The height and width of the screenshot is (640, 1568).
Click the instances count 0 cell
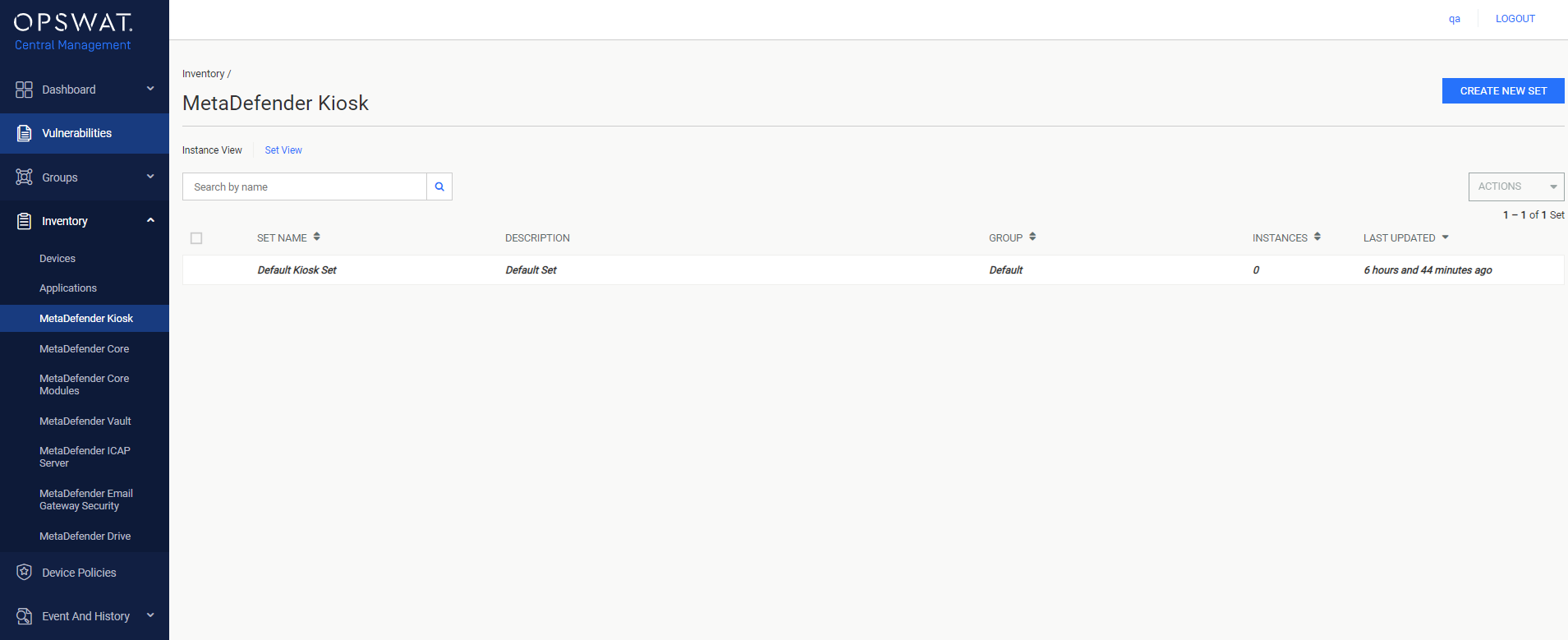pyautogui.click(x=1256, y=270)
